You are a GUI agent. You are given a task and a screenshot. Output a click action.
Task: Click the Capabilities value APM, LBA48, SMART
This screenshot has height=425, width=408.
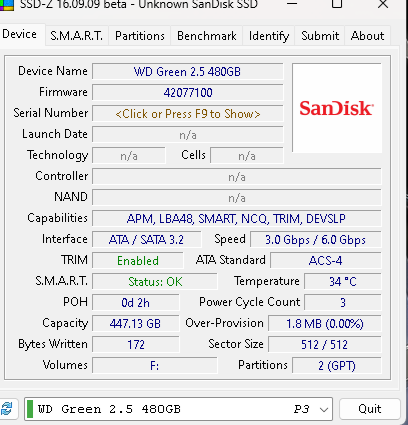[237, 219]
